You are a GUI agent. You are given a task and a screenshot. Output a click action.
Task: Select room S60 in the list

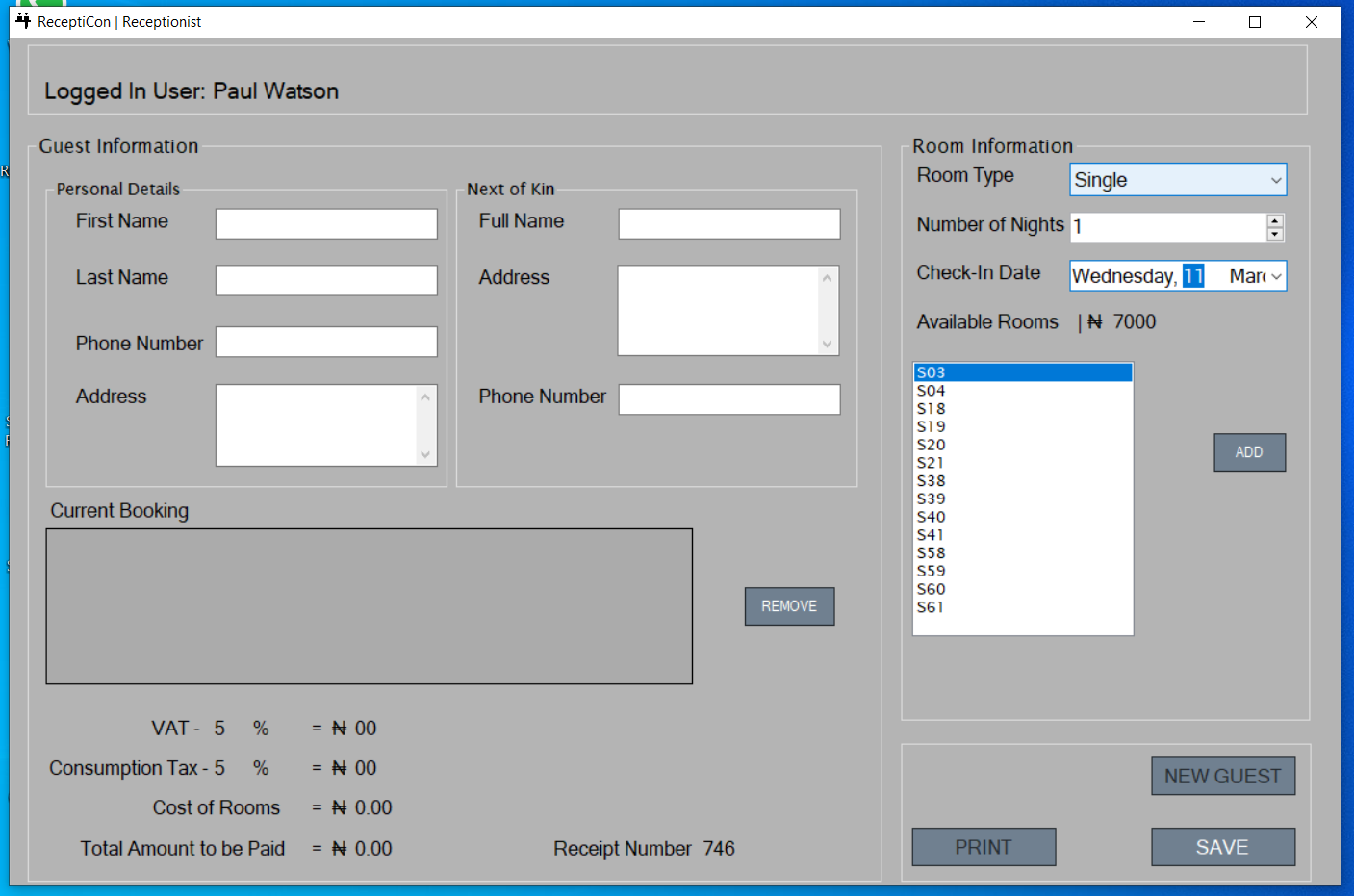1023,589
